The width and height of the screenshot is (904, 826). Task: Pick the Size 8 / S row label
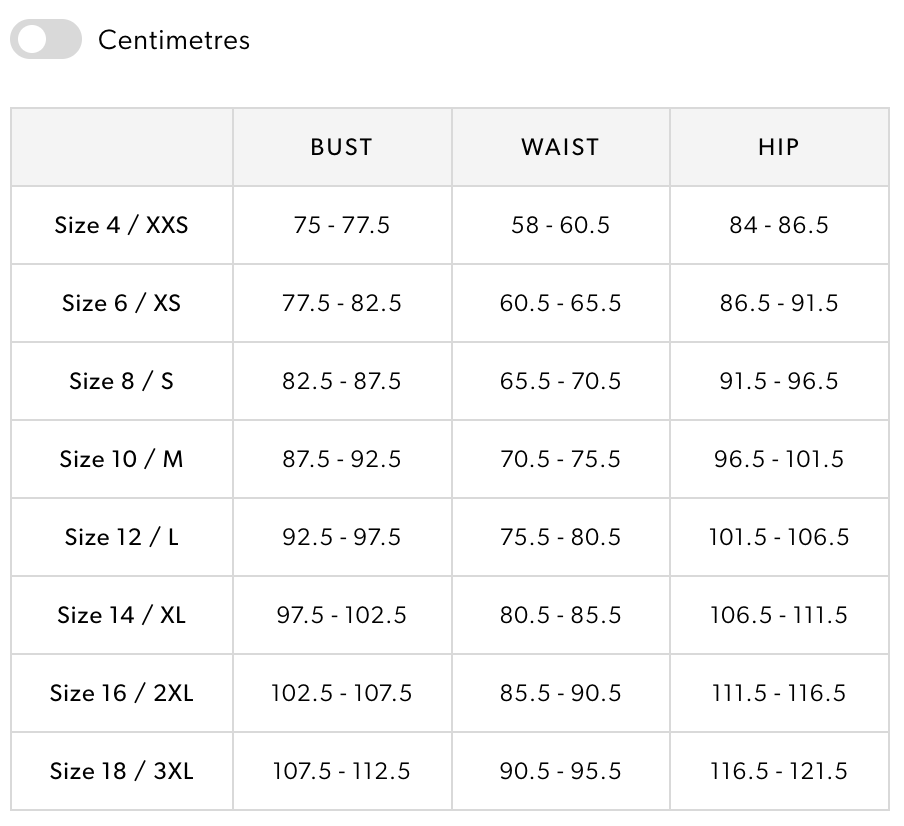[121, 381]
